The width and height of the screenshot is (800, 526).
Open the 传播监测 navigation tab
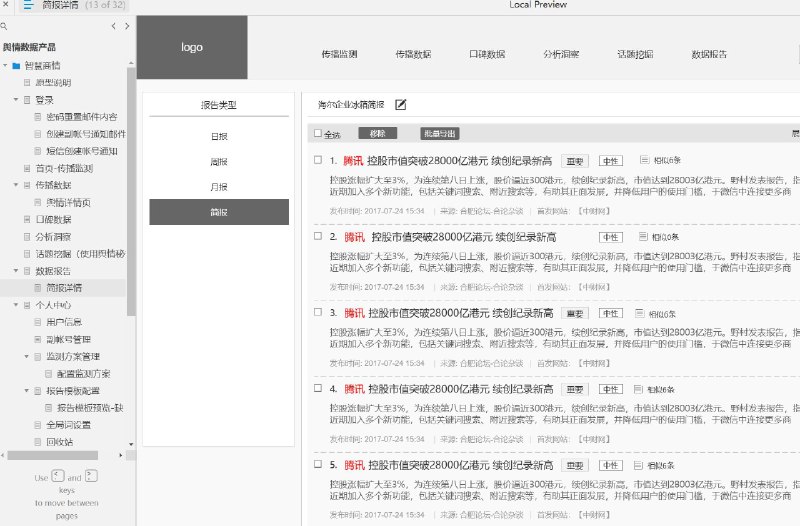(339, 54)
